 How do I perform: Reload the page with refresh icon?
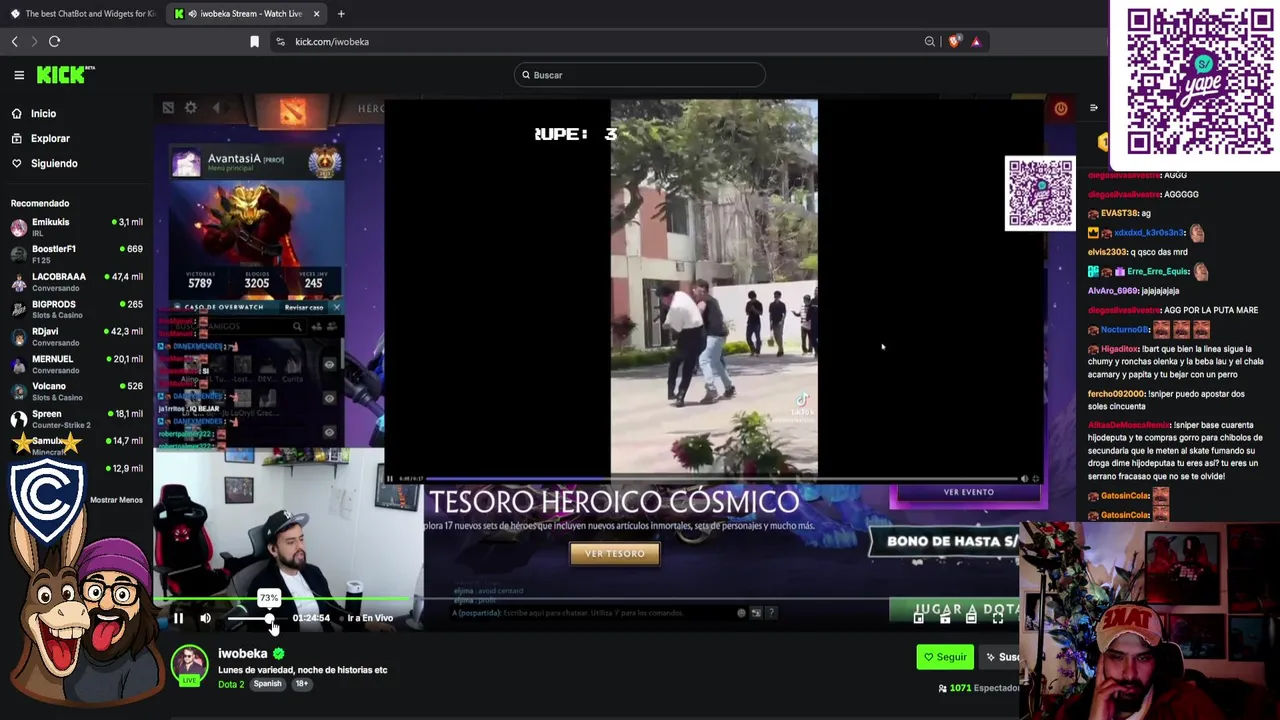55,41
